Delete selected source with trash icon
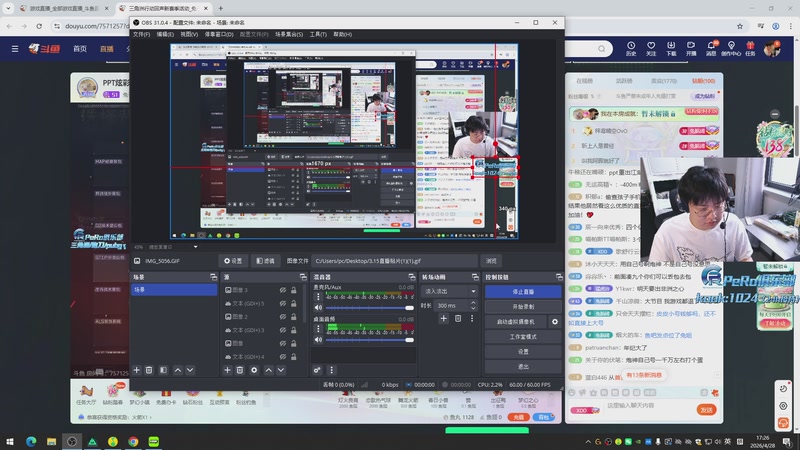The image size is (800, 450). click(x=240, y=370)
